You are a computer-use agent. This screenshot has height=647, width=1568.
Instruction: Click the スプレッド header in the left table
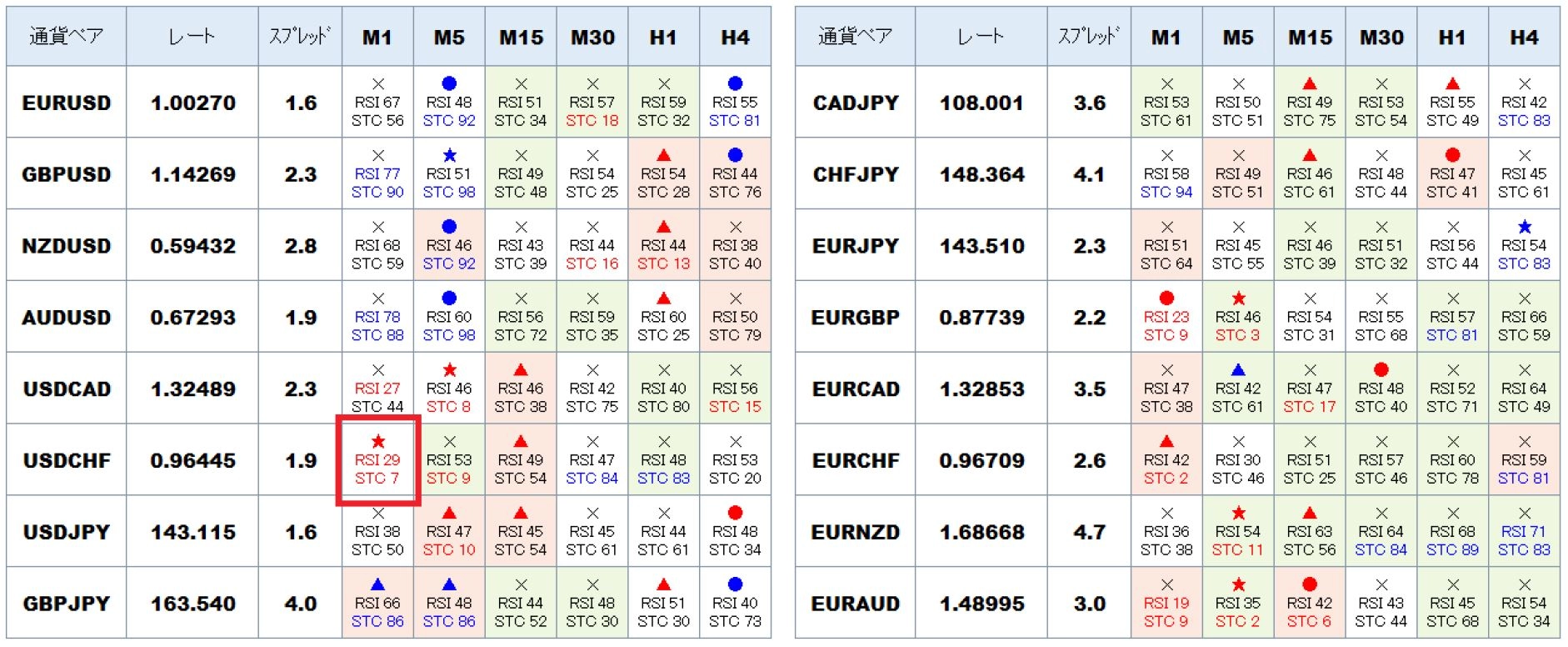[x=300, y=37]
